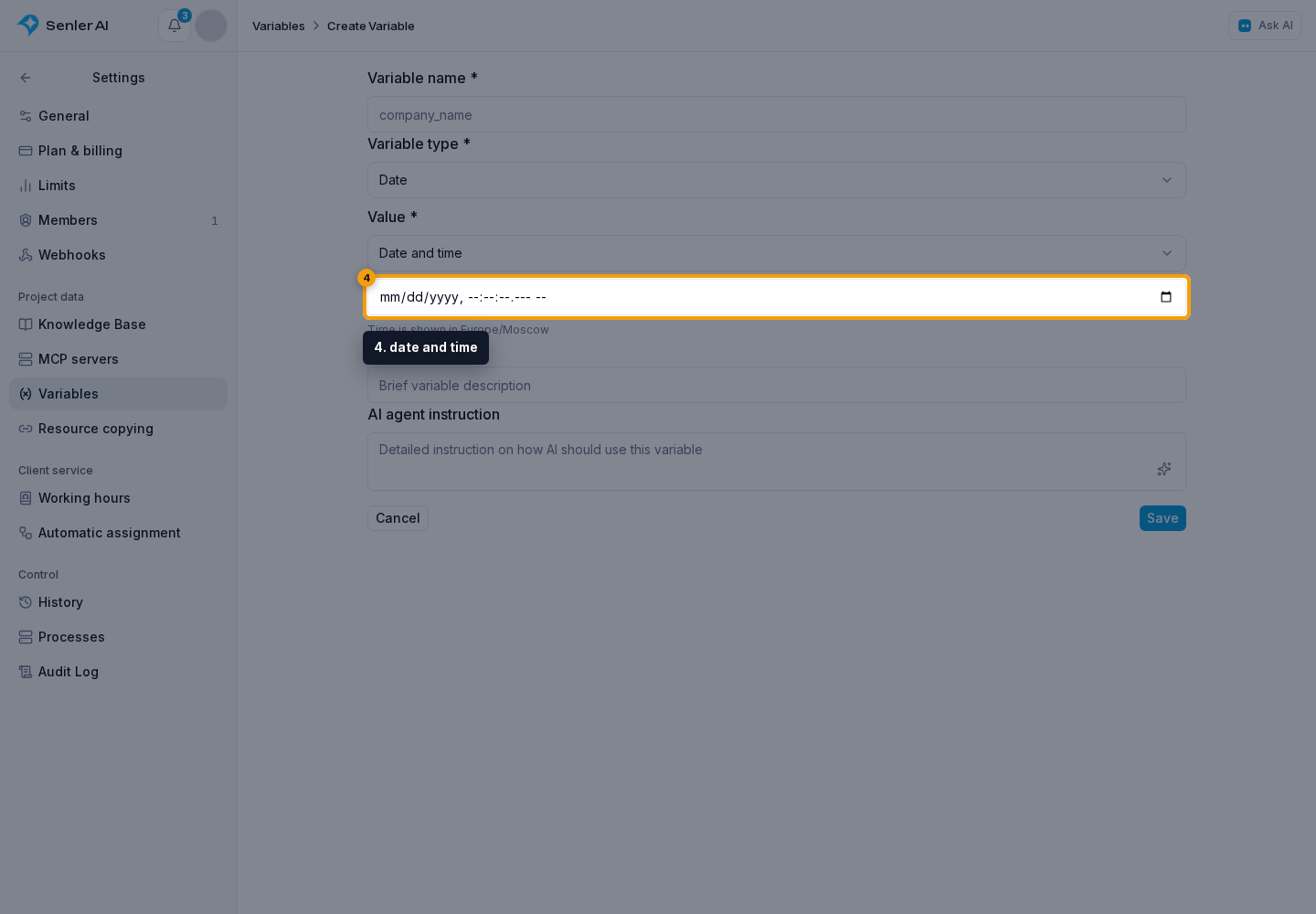The height and width of the screenshot is (914, 1316).
Task: Click the Ask AI button
Action: point(1265,26)
